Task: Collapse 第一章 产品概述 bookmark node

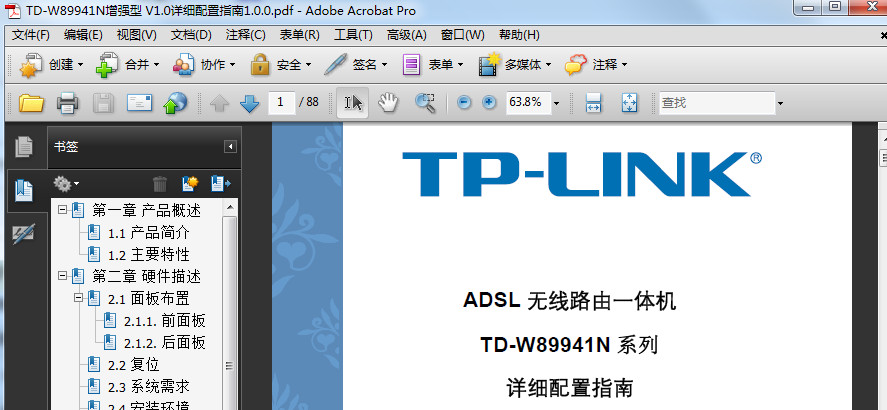Action: click(x=62, y=210)
